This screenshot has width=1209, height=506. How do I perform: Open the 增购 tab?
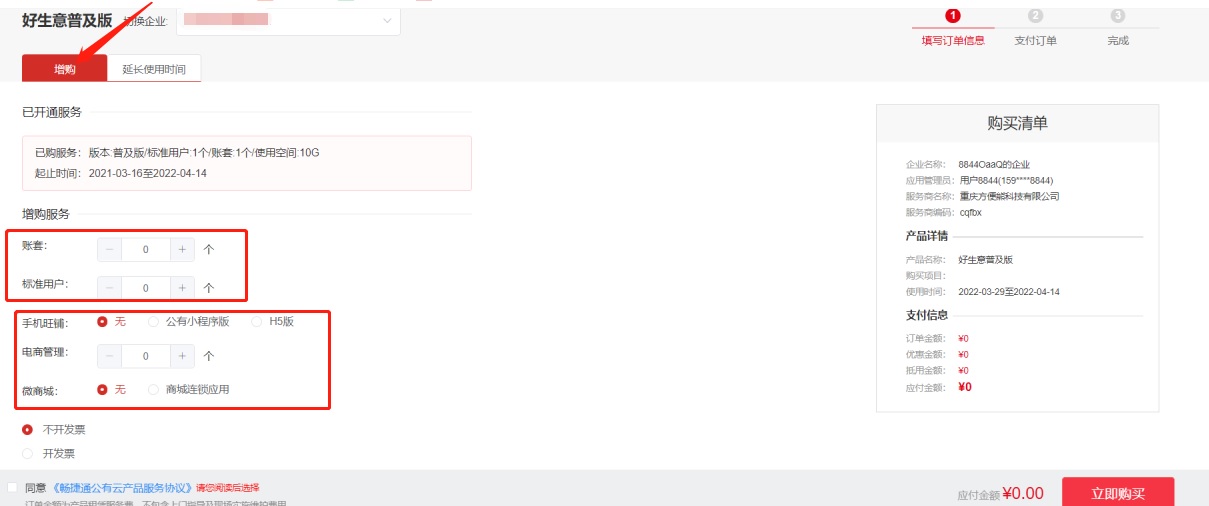tap(65, 69)
